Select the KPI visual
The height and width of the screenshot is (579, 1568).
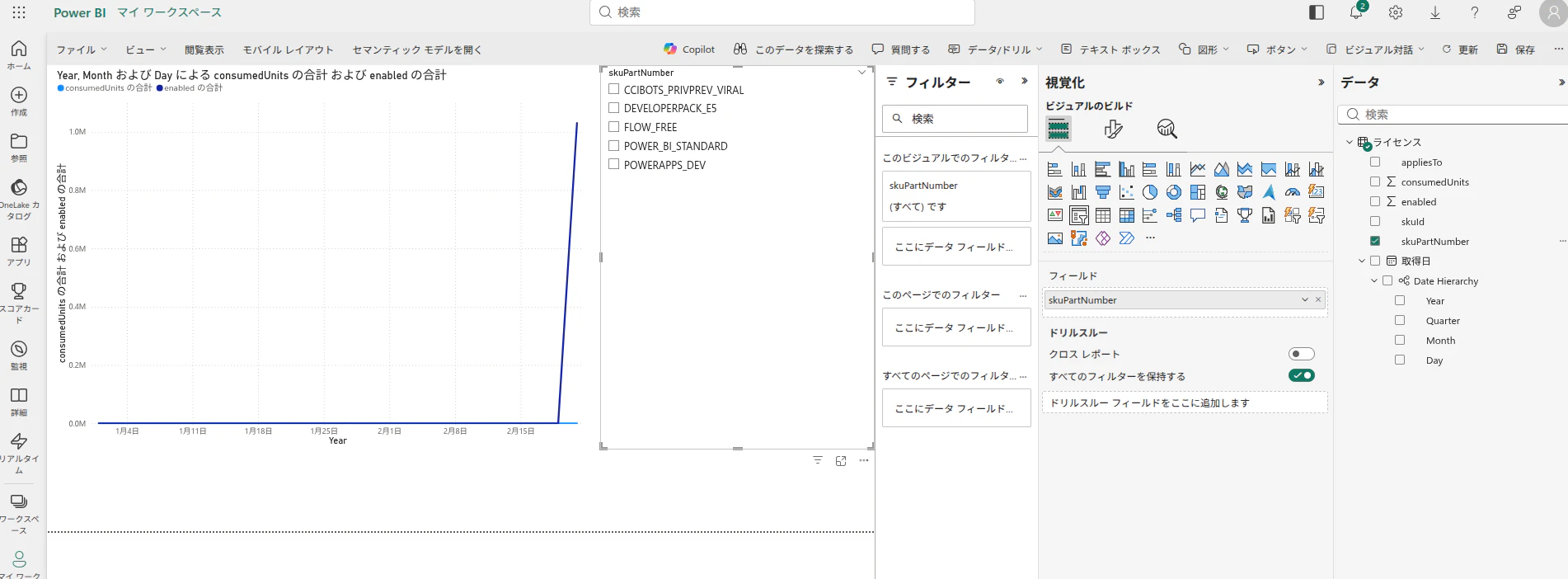[x=1054, y=215]
